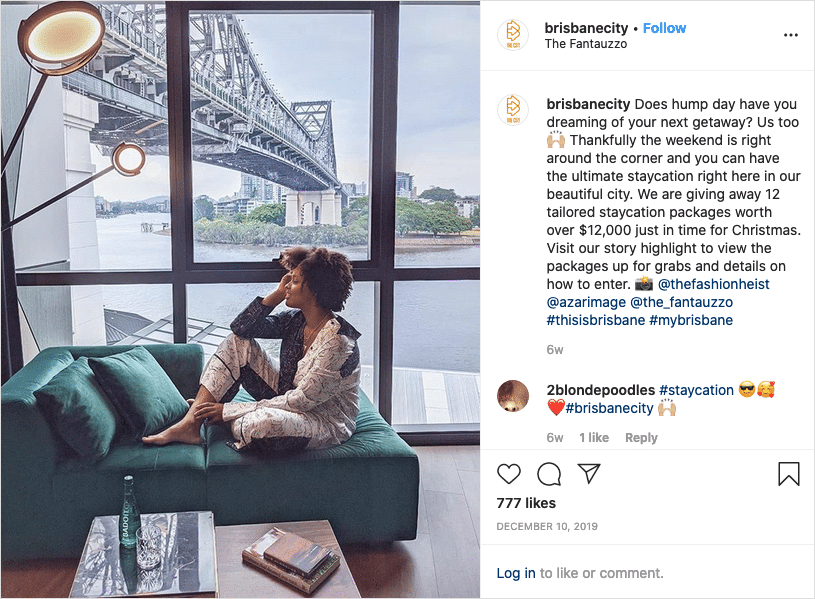
Task: Open the three-dot more options menu
Action: [791, 35]
